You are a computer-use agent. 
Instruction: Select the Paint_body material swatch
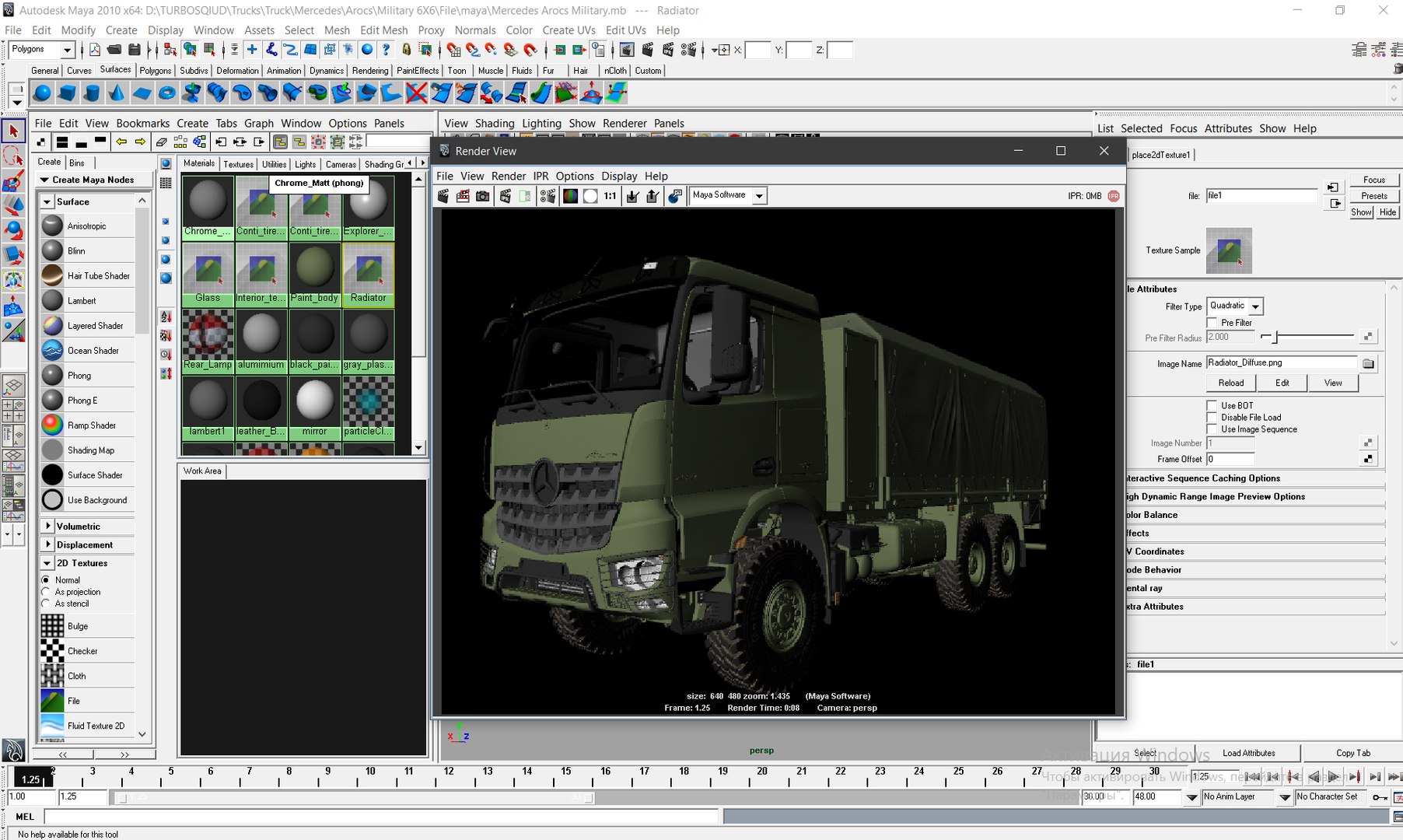(x=315, y=275)
